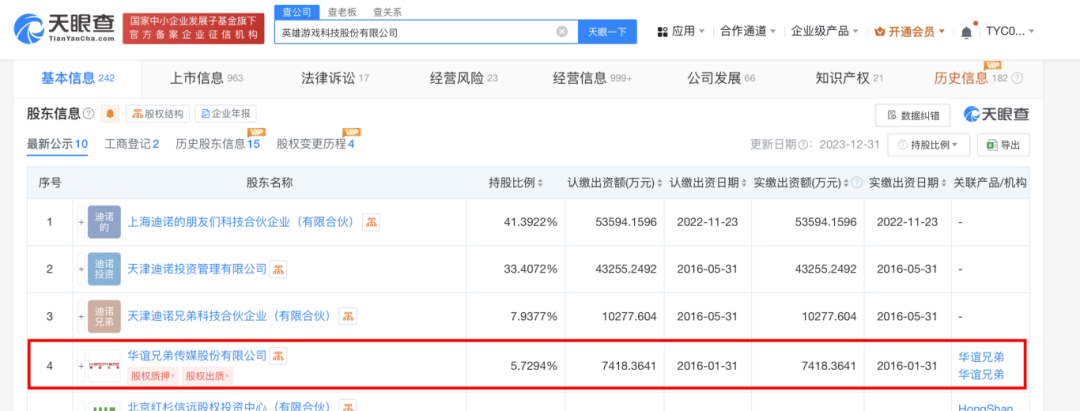Open 上海迪诺的朋友们科技合伙企业 link
Screen dimensions: 1080x411
click(x=241, y=222)
